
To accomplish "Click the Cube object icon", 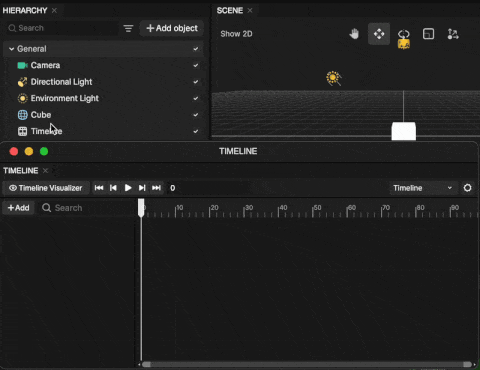I will click(x=22, y=115).
